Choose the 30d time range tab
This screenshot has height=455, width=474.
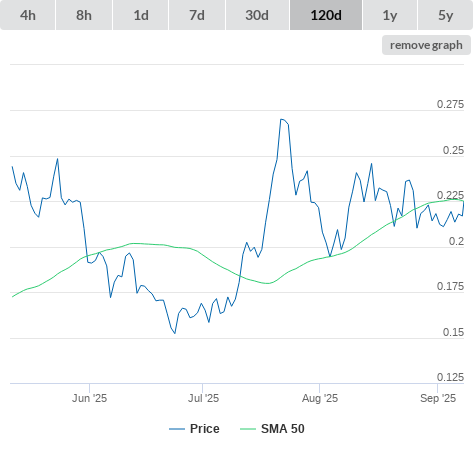pyautogui.click(x=257, y=15)
